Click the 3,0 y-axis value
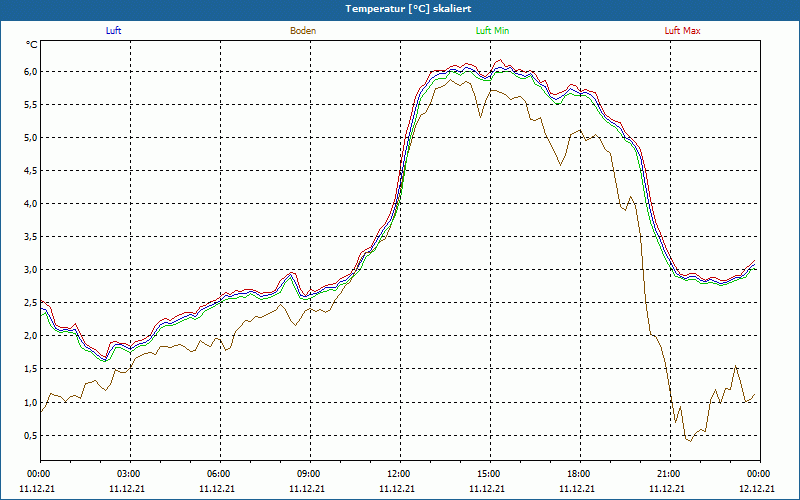This screenshot has height=500, width=800. tap(32, 270)
